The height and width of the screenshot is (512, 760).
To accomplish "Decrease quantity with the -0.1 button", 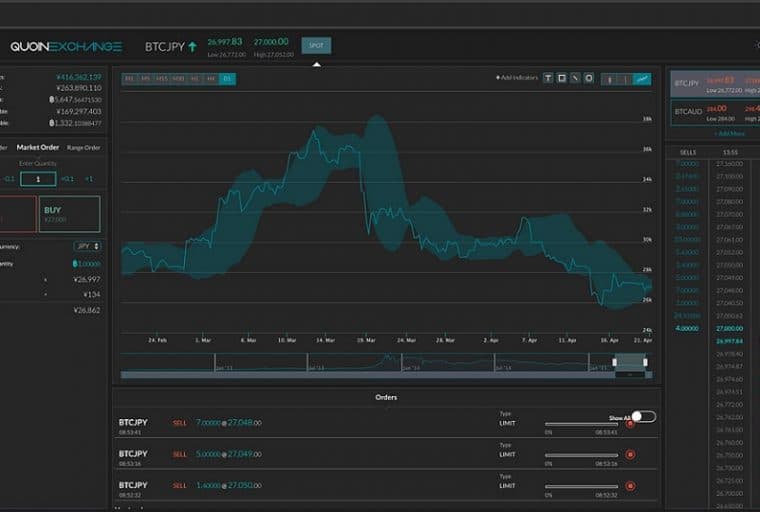I will 9,179.
